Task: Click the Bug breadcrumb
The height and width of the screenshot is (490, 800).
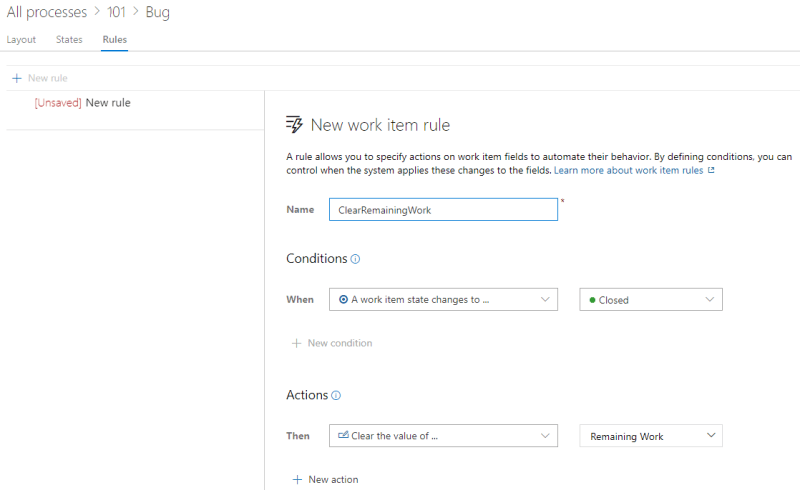Action: click(158, 12)
